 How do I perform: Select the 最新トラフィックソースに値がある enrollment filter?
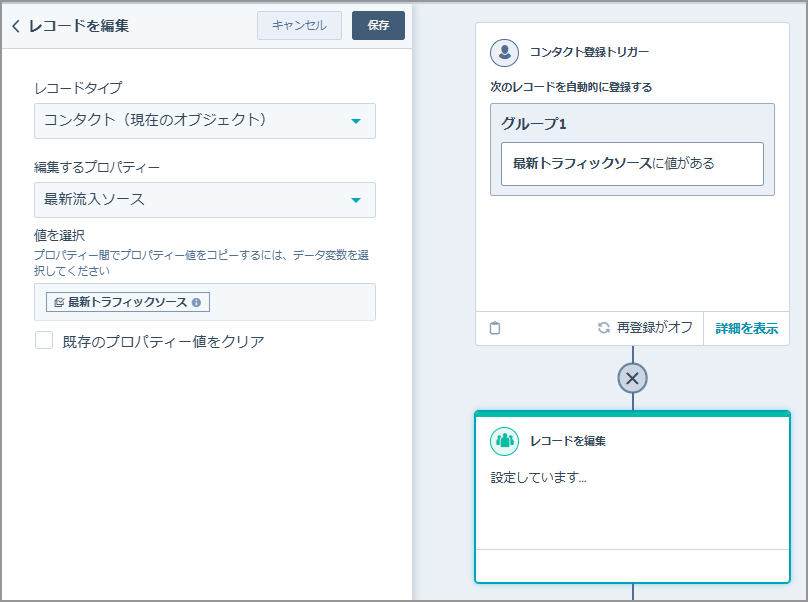[631, 165]
